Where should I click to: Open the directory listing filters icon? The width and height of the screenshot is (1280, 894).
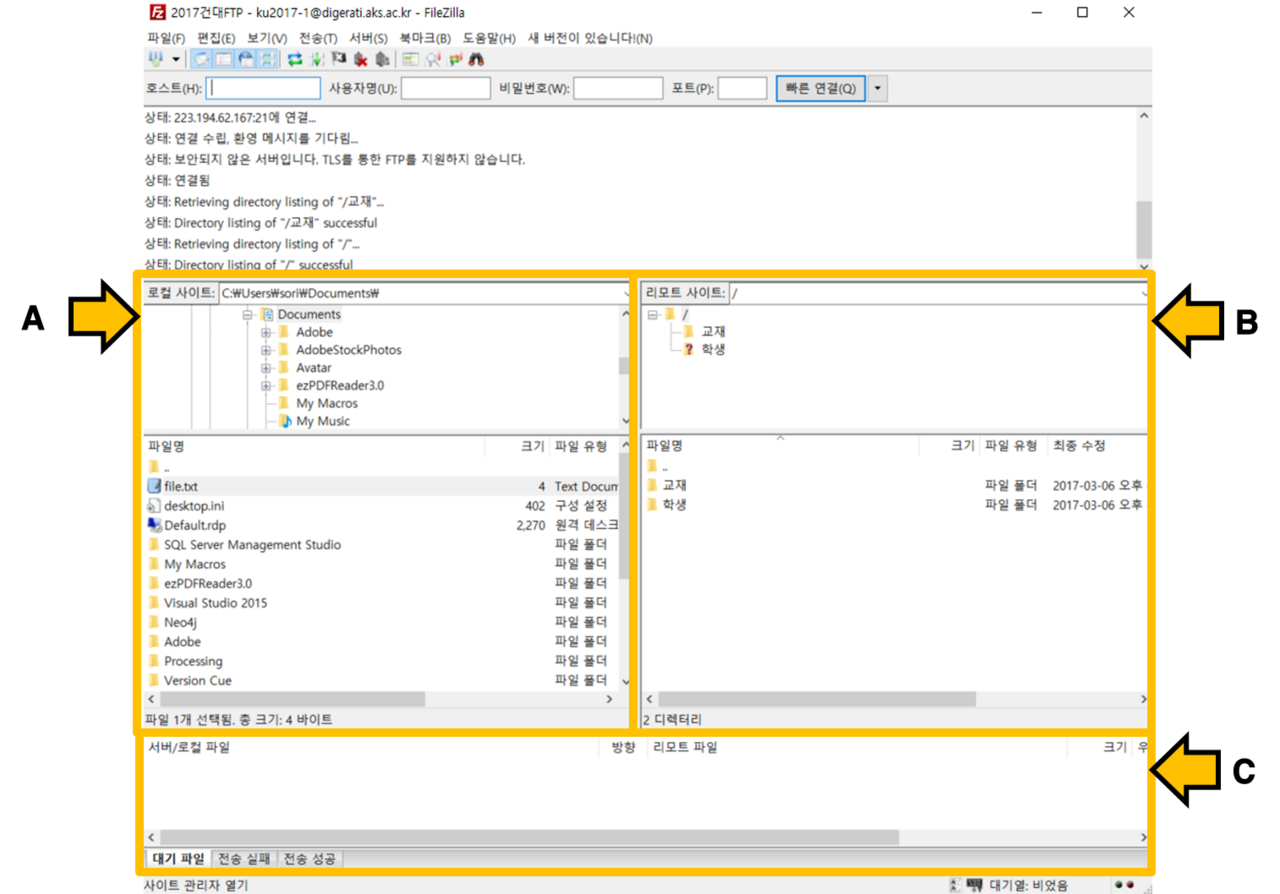click(x=411, y=60)
